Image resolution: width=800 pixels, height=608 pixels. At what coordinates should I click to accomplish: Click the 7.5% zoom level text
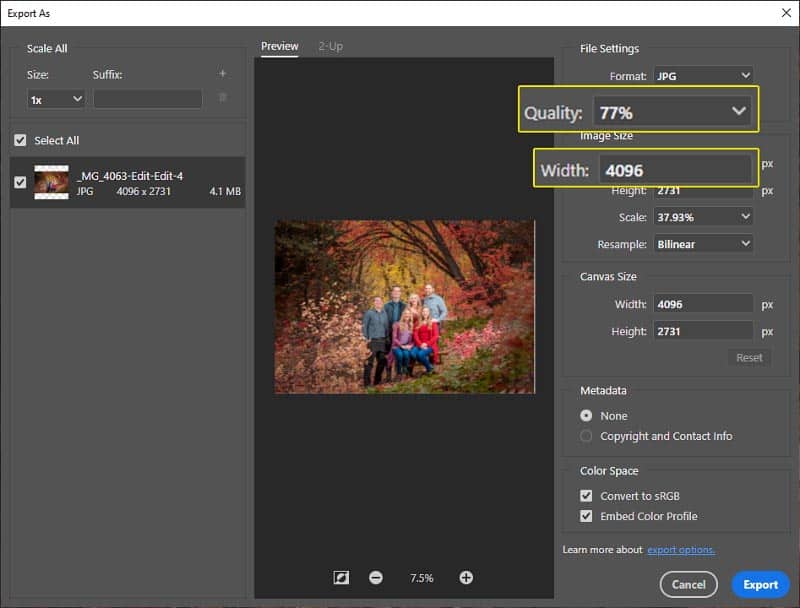pyautogui.click(x=421, y=578)
